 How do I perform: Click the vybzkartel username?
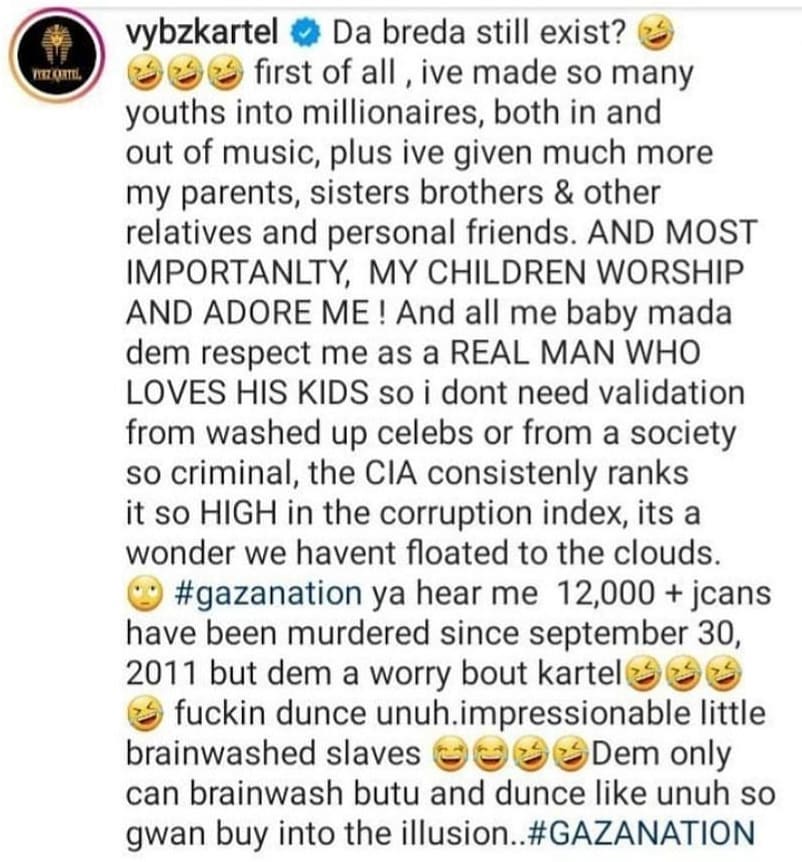pyautogui.click(x=202, y=34)
